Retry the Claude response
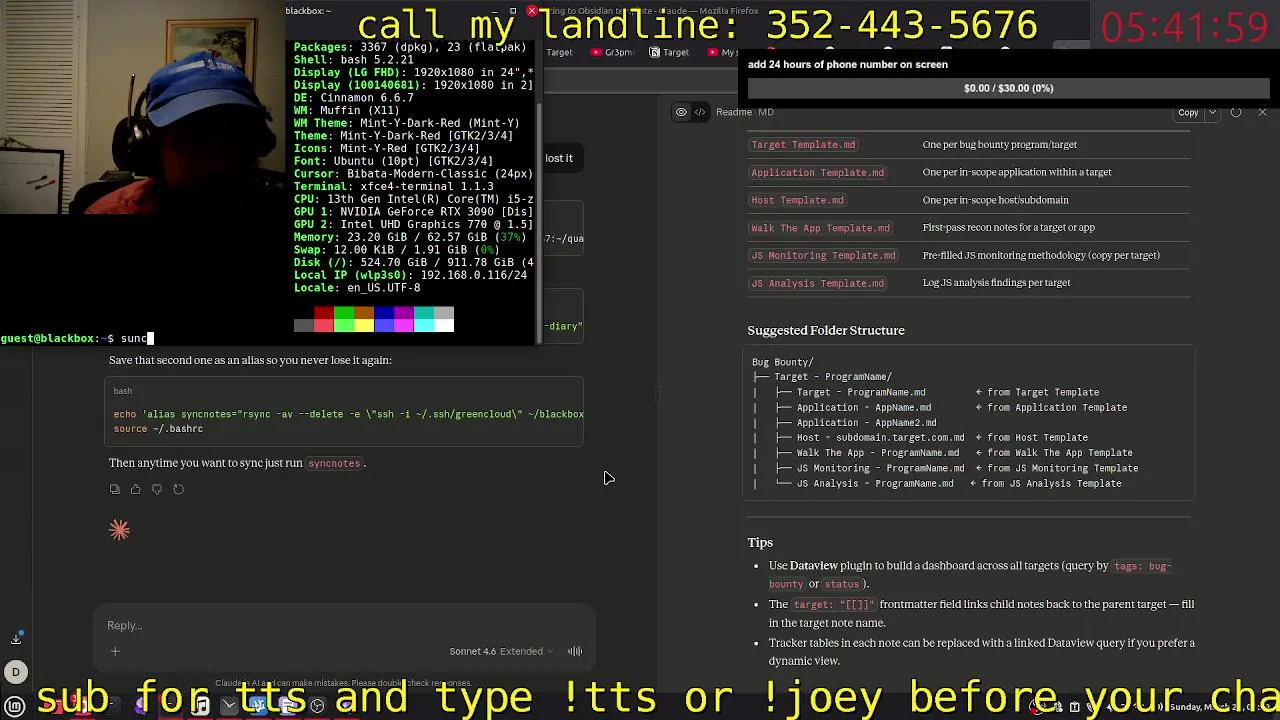 (178, 489)
